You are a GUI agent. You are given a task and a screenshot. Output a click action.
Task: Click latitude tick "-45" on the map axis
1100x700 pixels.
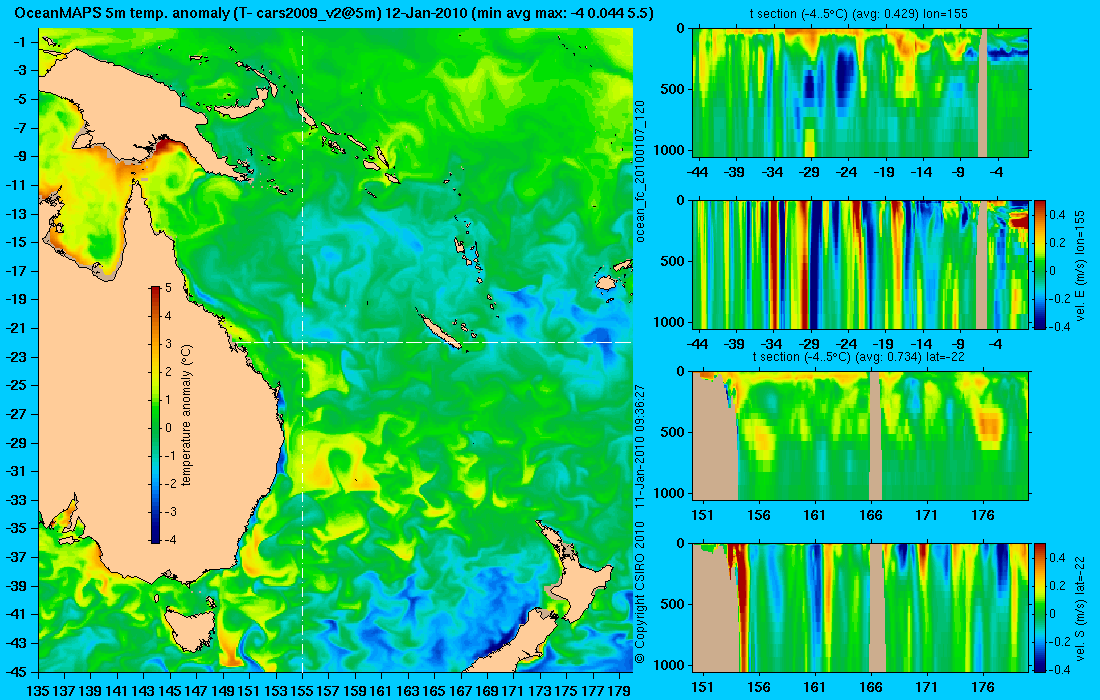coord(17,671)
